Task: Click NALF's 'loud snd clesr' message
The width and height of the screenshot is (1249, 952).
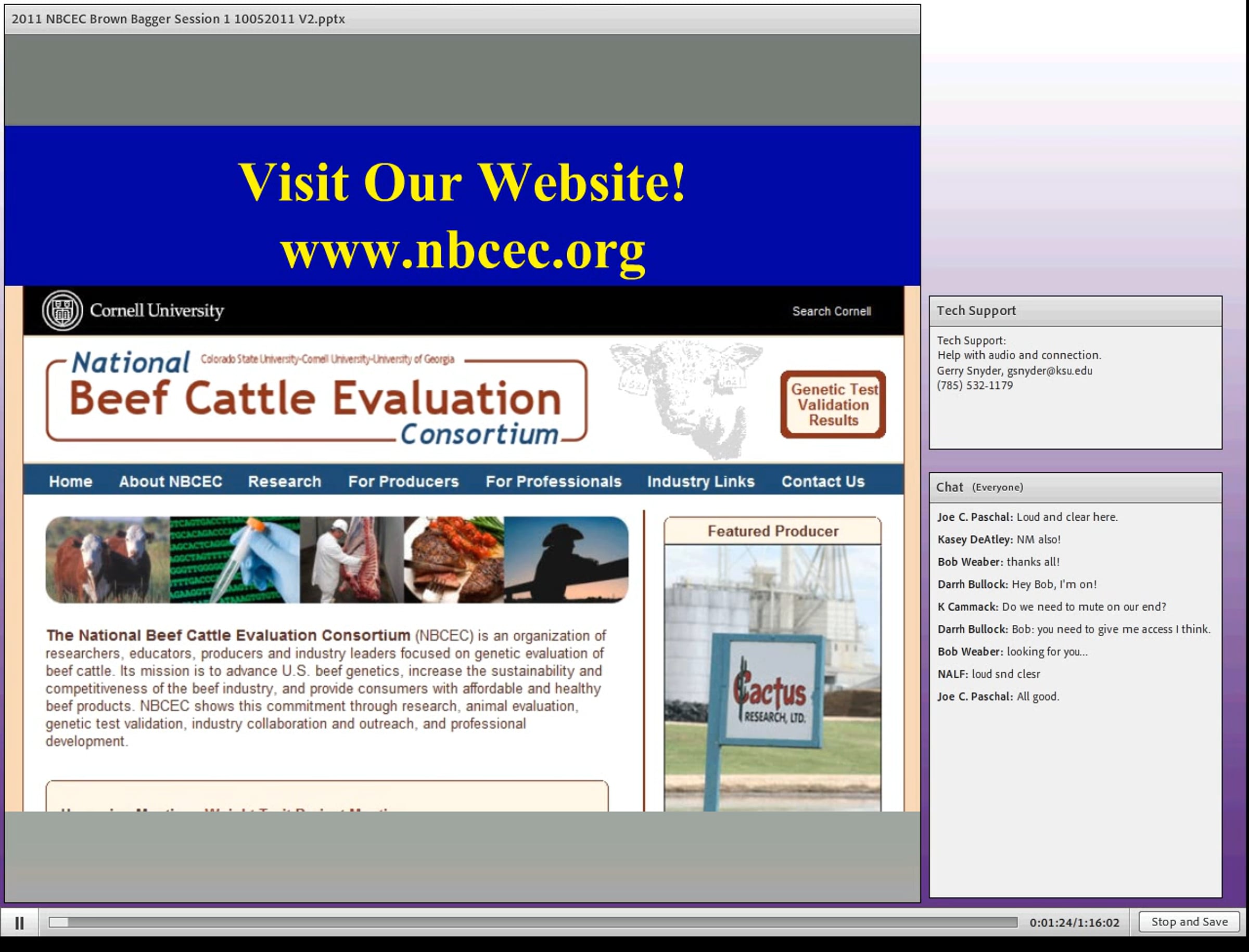Action: click(x=989, y=674)
